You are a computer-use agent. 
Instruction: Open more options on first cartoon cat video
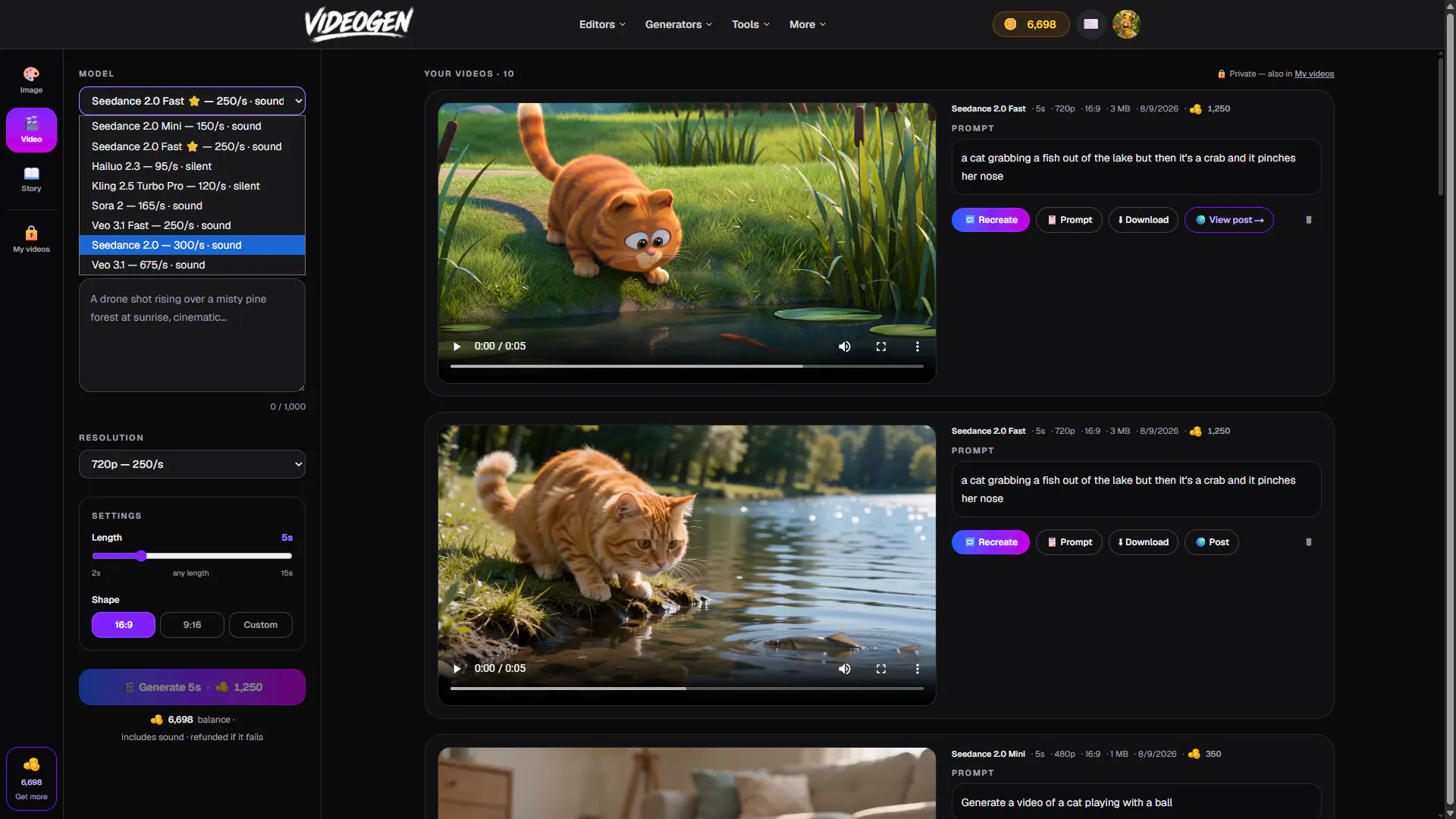(x=918, y=347)
